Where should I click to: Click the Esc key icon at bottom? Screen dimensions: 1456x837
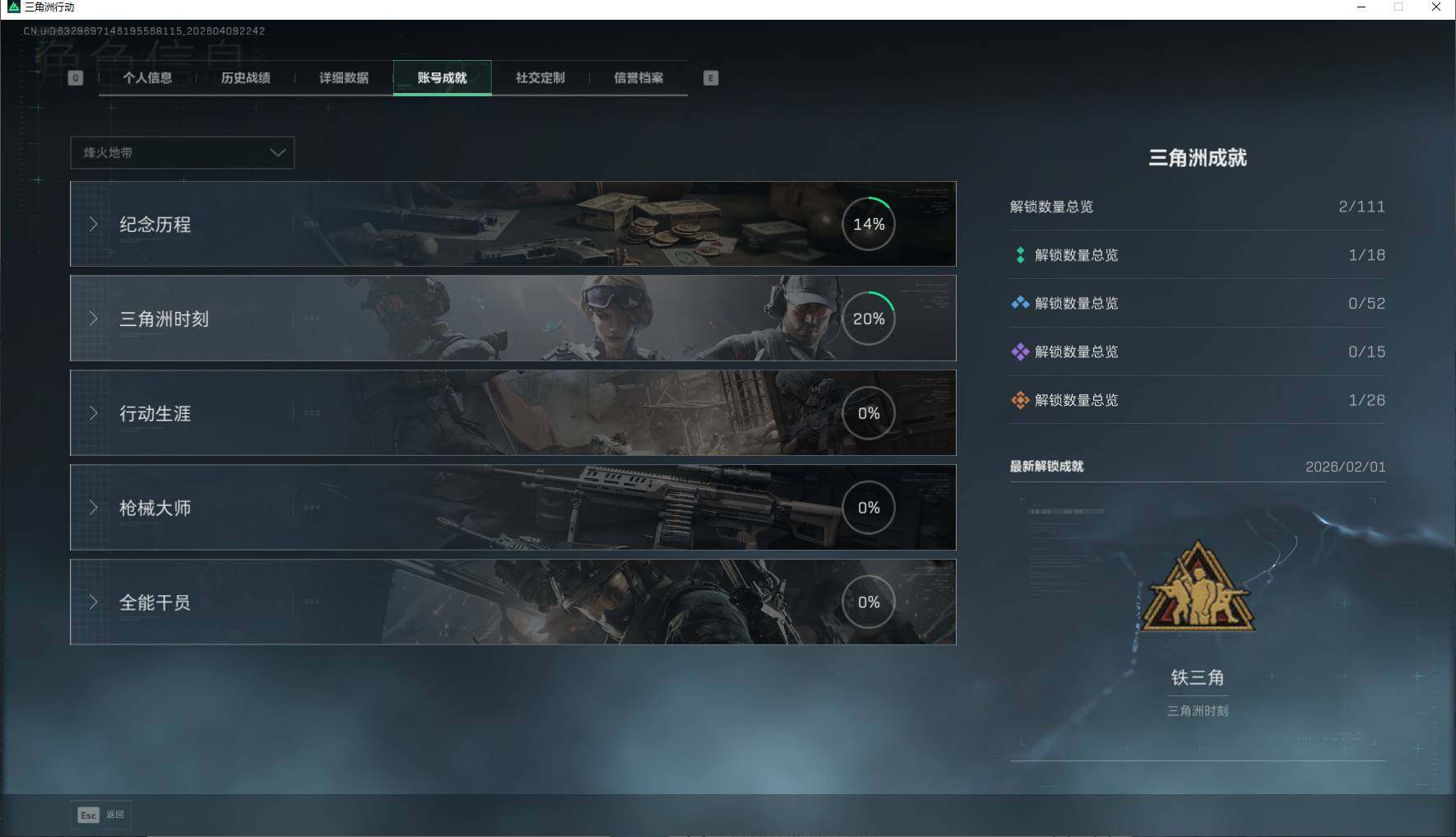pyautogui.click(x=88, y=815)
